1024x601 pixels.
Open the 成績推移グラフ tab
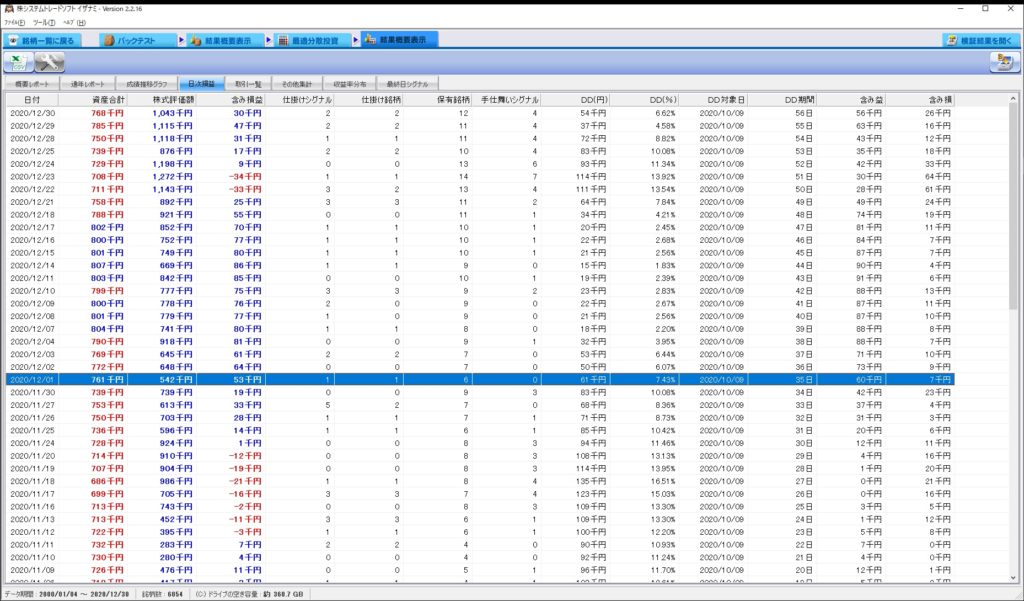coord(146,85)
